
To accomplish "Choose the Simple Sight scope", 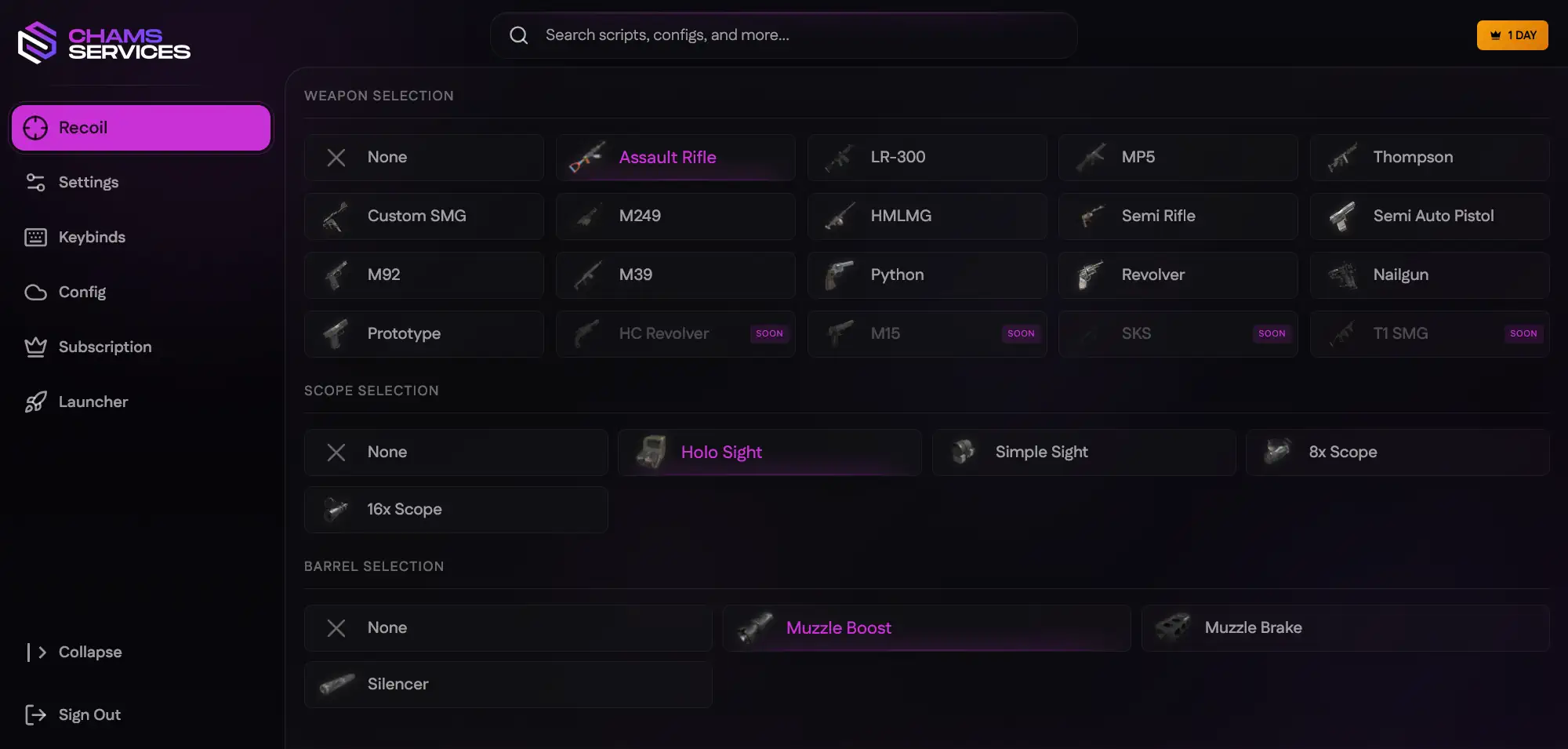I will click(1083, 453).
